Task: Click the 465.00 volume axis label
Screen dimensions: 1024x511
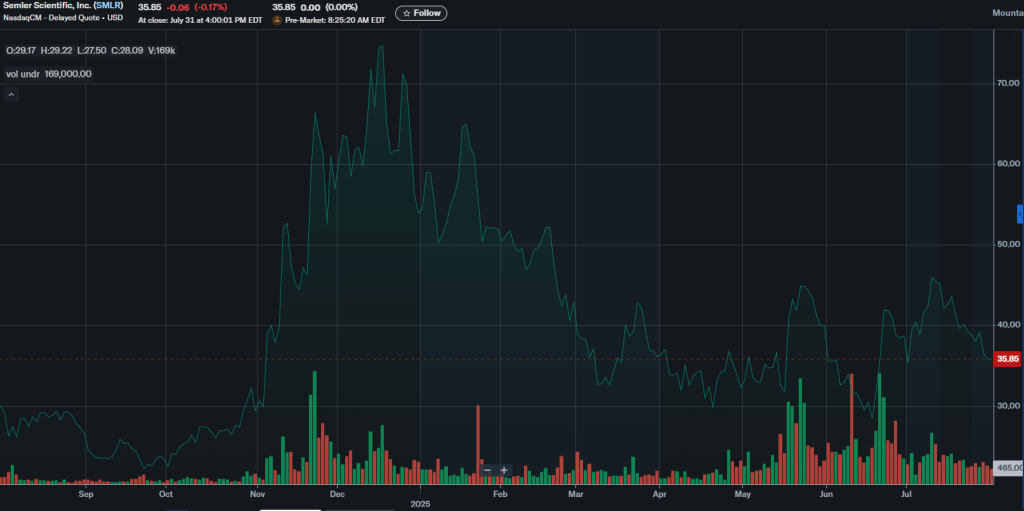Action: point(1008,468)
